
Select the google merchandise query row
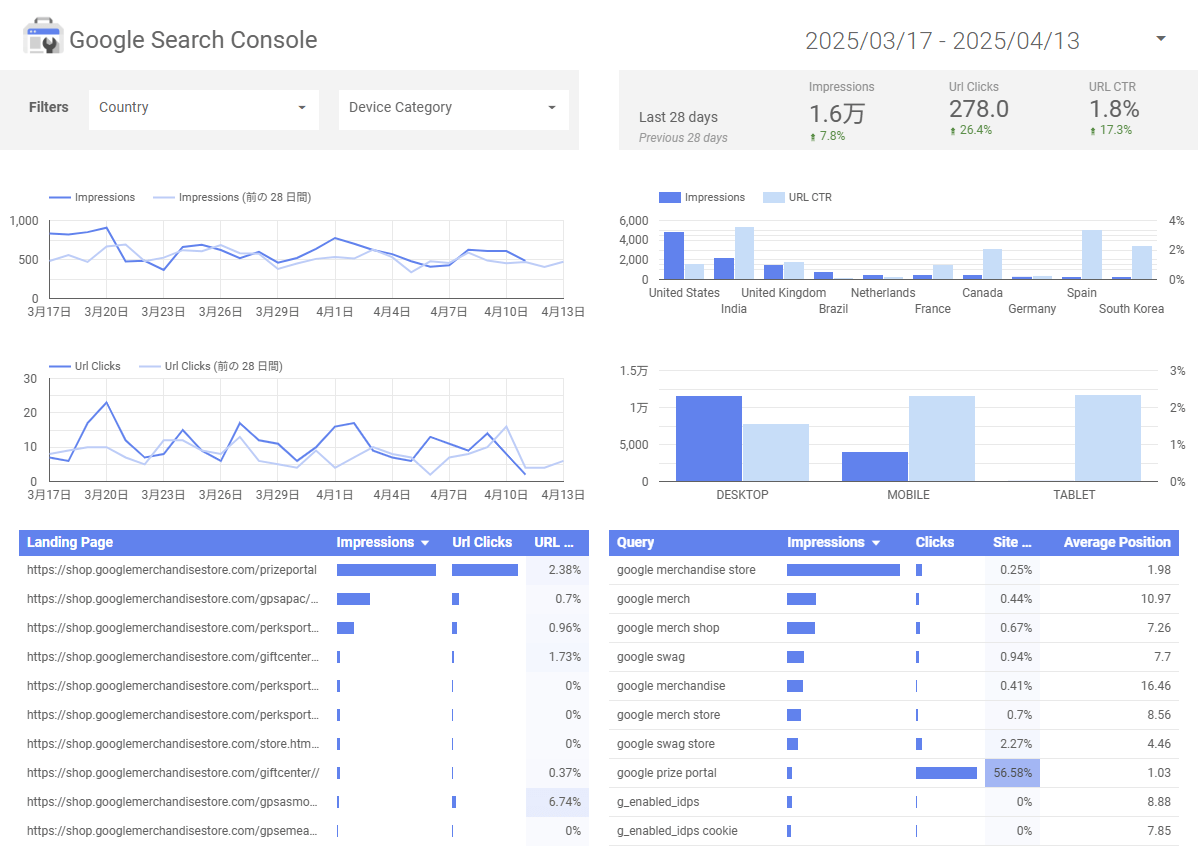click(x=894, y=686)
